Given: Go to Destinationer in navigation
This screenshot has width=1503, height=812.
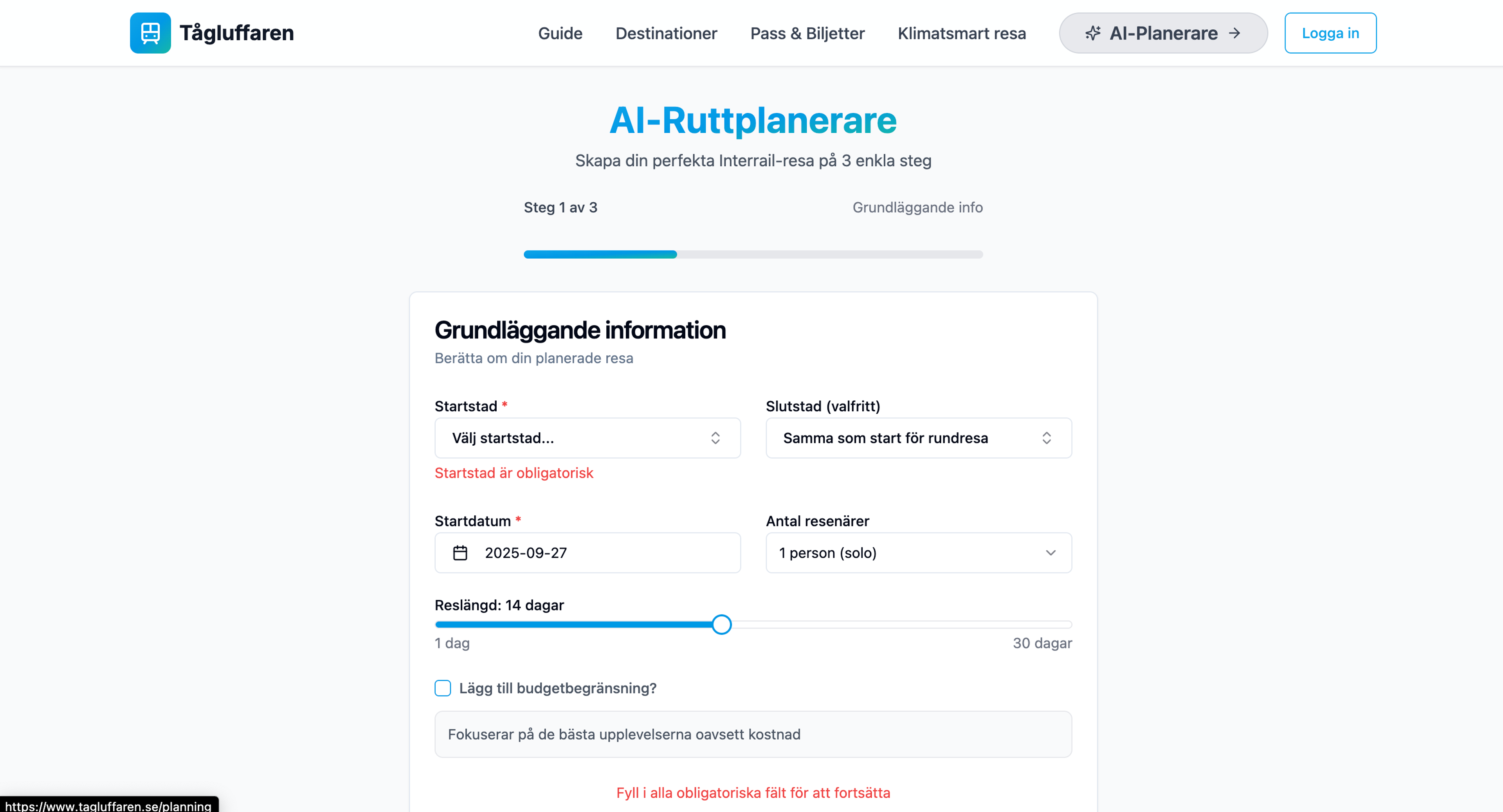Looking at the screenshot, I should point(666,33).
